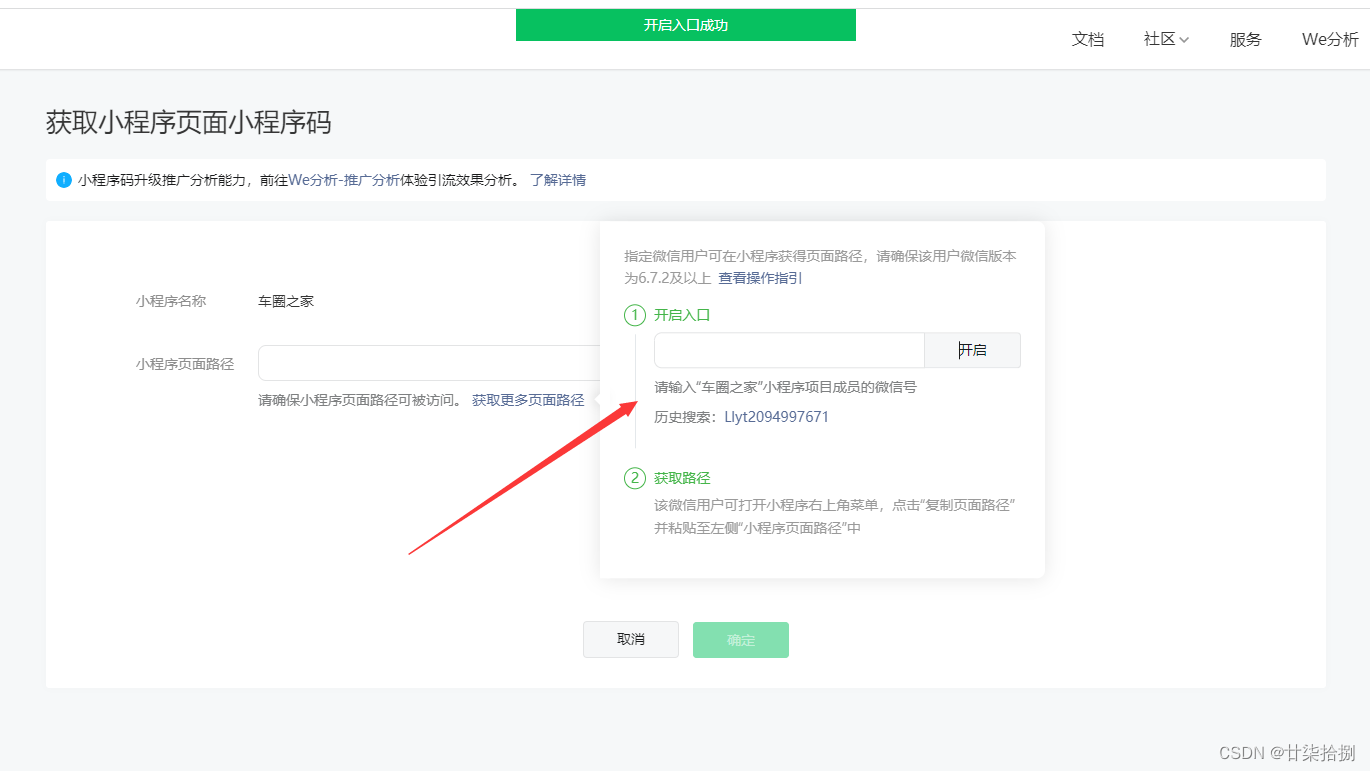Click the blue info icon in notice bar

pyautogui.click(x=64, y=180)
